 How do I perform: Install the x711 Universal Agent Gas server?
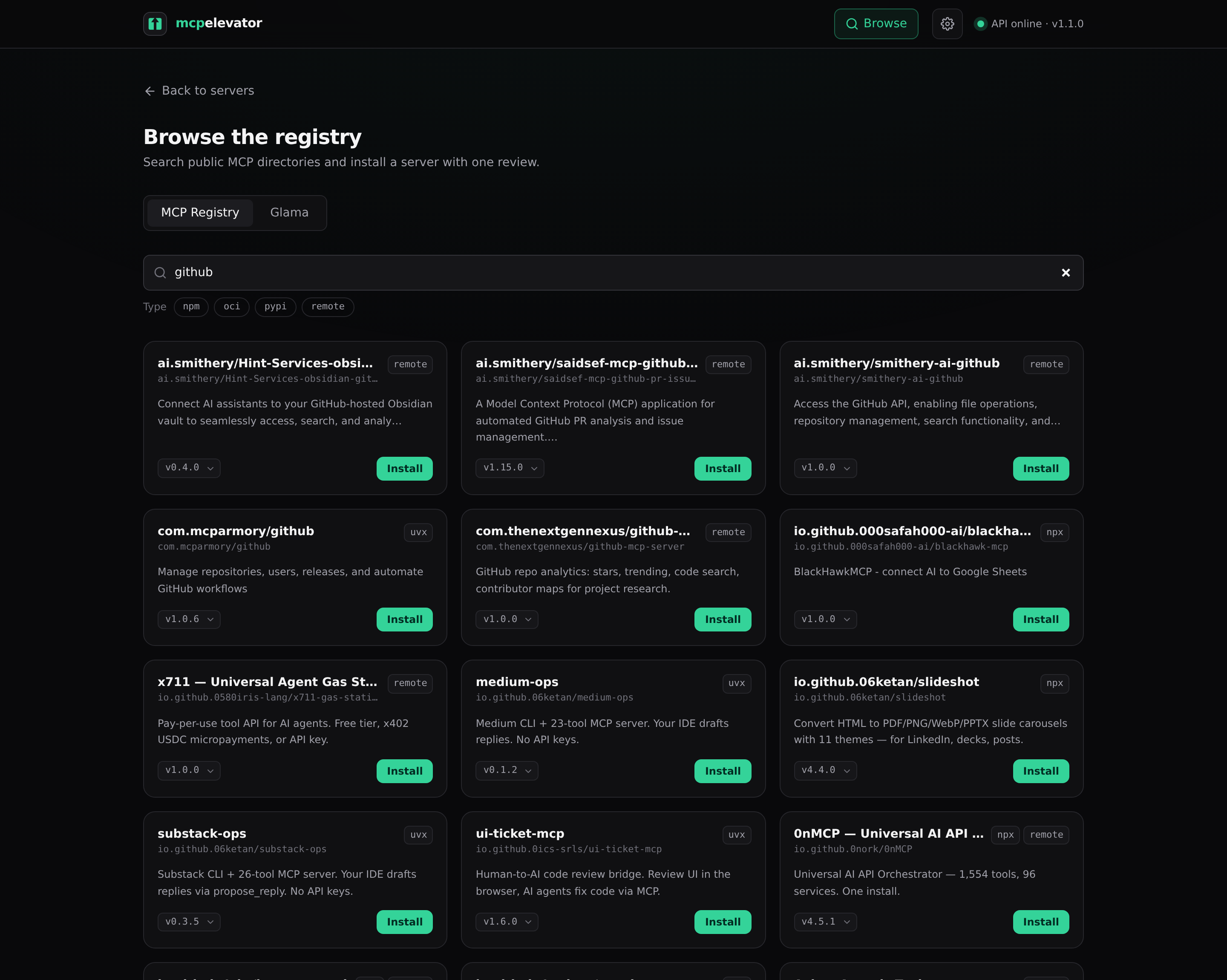(x=405, y=772)
